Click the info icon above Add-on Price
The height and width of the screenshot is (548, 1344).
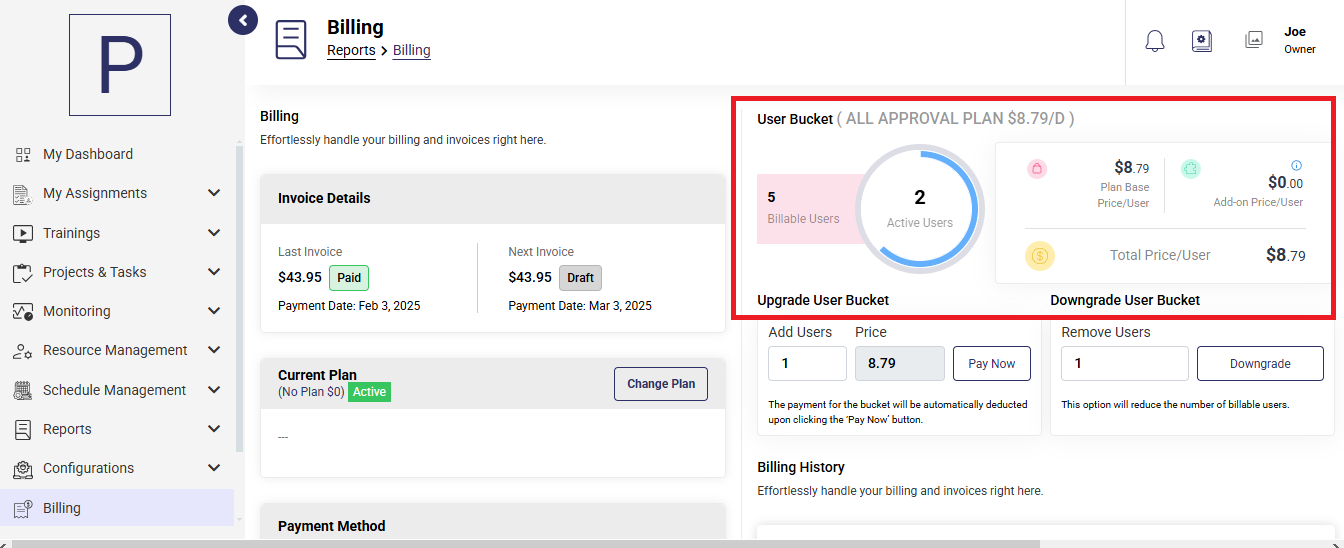tap(1297, 165)
